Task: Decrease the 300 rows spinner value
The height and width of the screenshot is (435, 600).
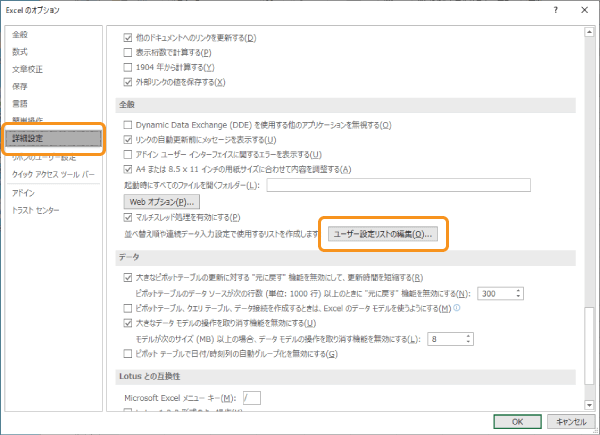Action: pos(518,297)
